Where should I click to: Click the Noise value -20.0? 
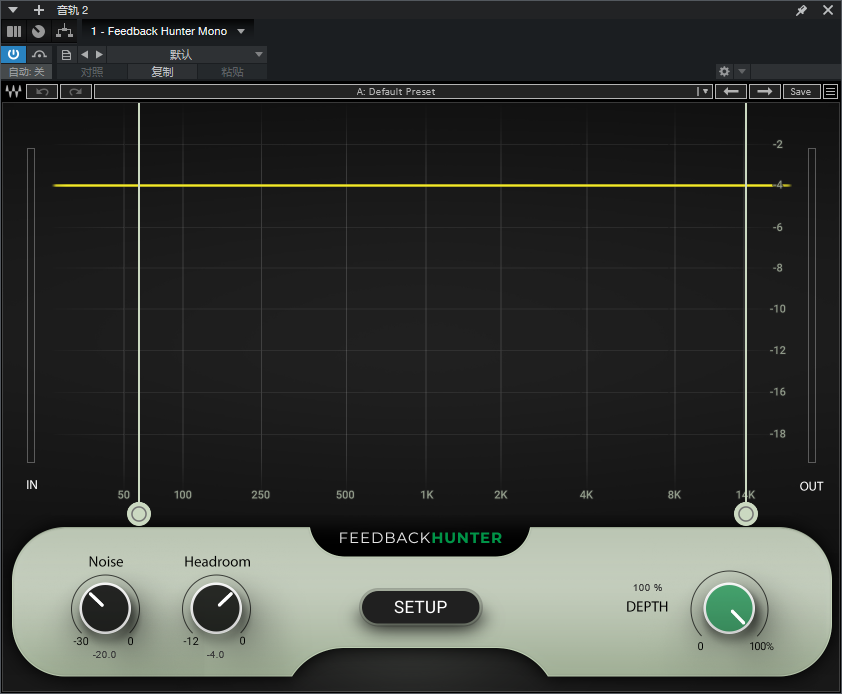(x=104, y=654)
